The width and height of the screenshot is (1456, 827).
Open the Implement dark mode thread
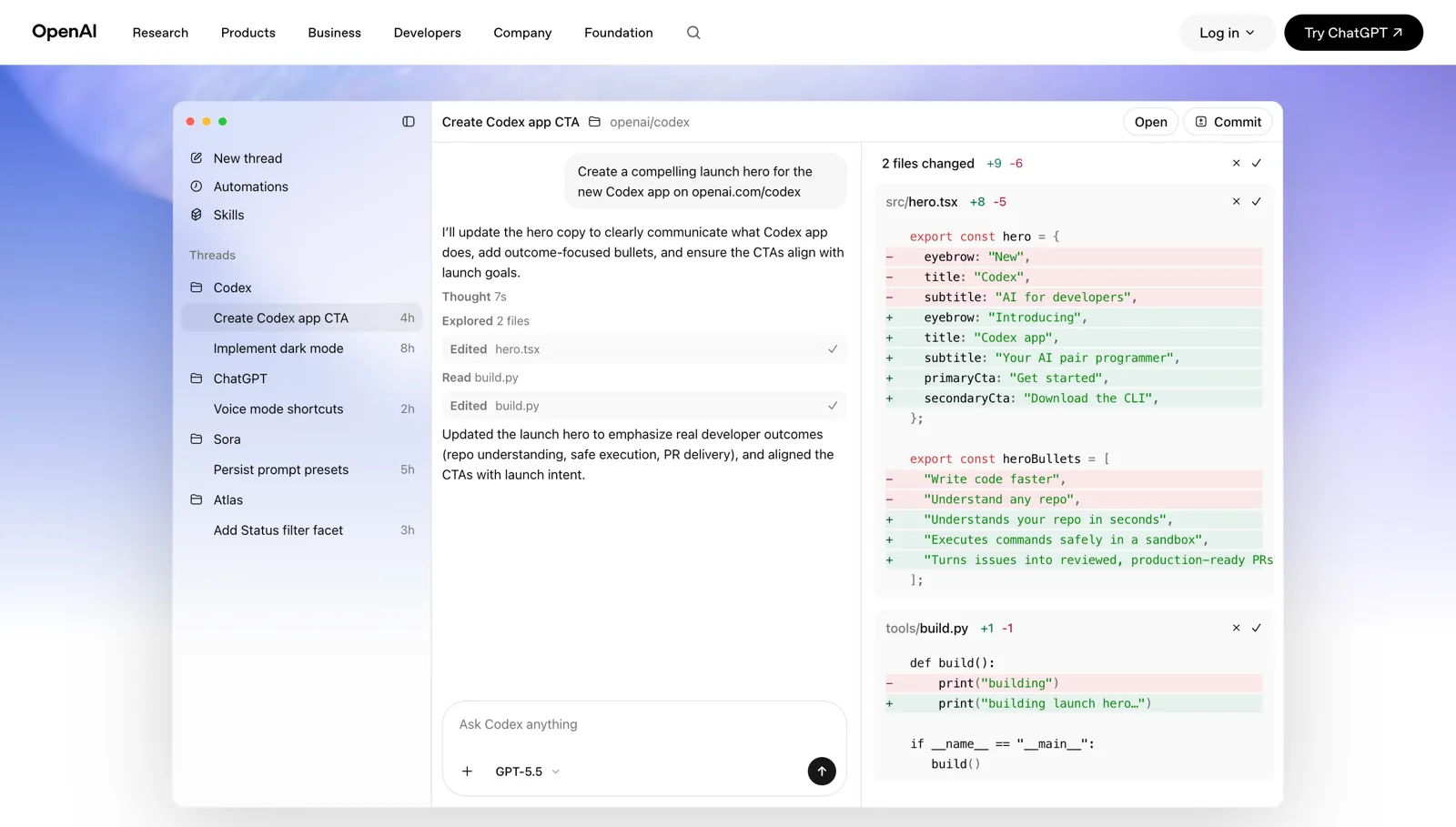pyautogui.click(x=301, y=348)
